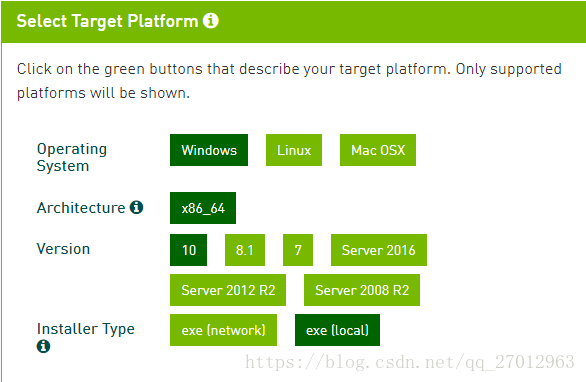Open the Architecture info icon
Image resolution: width=586 pixels, height=382 pixels.
coord(136,207)
